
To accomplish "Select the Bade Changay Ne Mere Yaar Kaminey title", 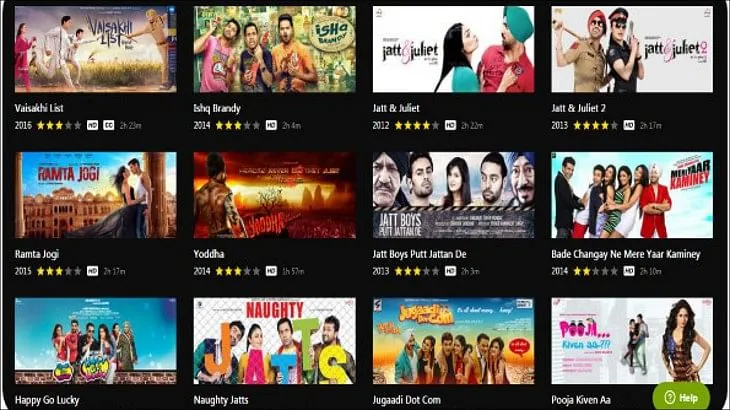I will 626,255.
